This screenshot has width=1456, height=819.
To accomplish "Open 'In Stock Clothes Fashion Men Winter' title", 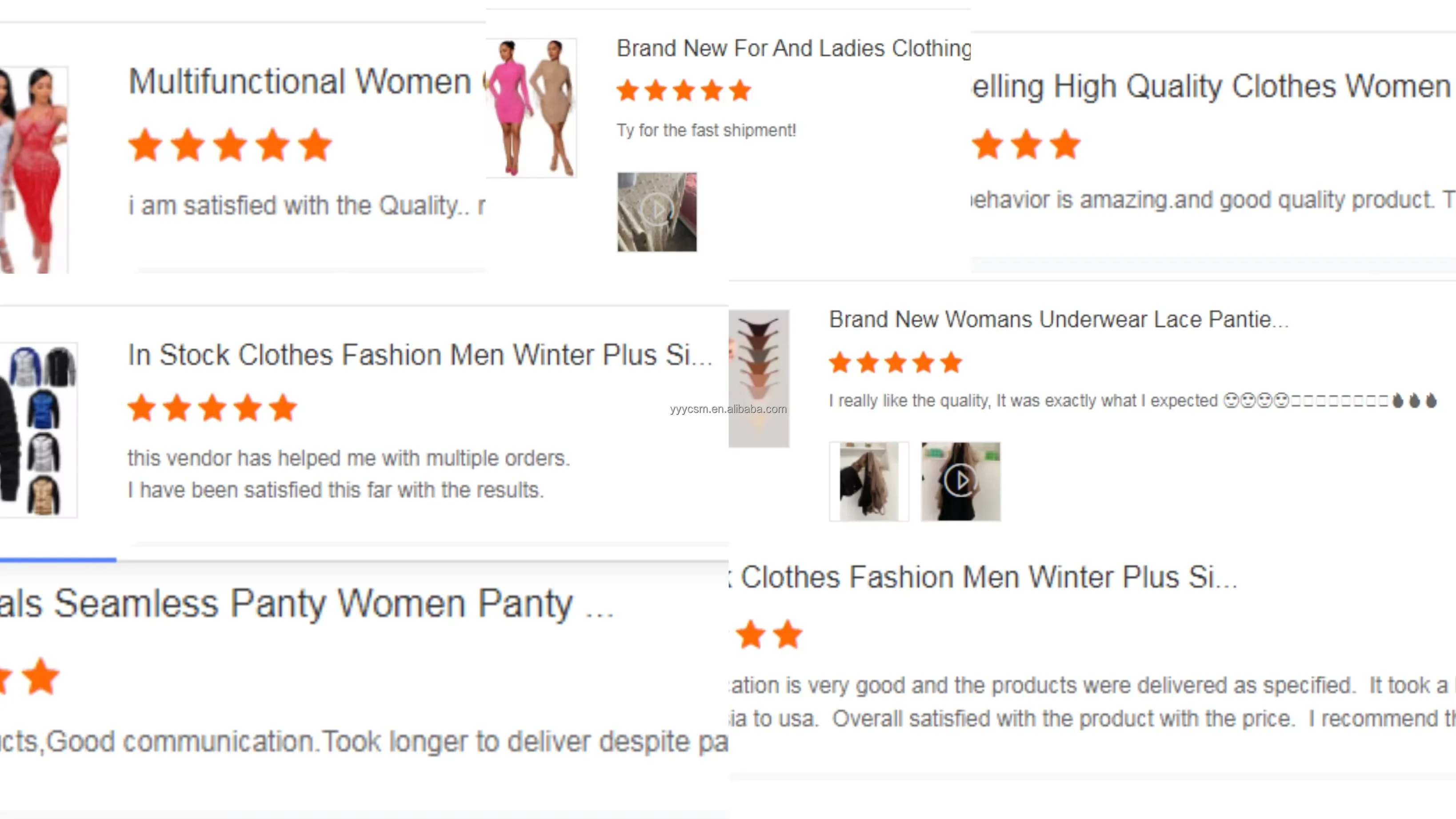I will (x=419, y=355).
